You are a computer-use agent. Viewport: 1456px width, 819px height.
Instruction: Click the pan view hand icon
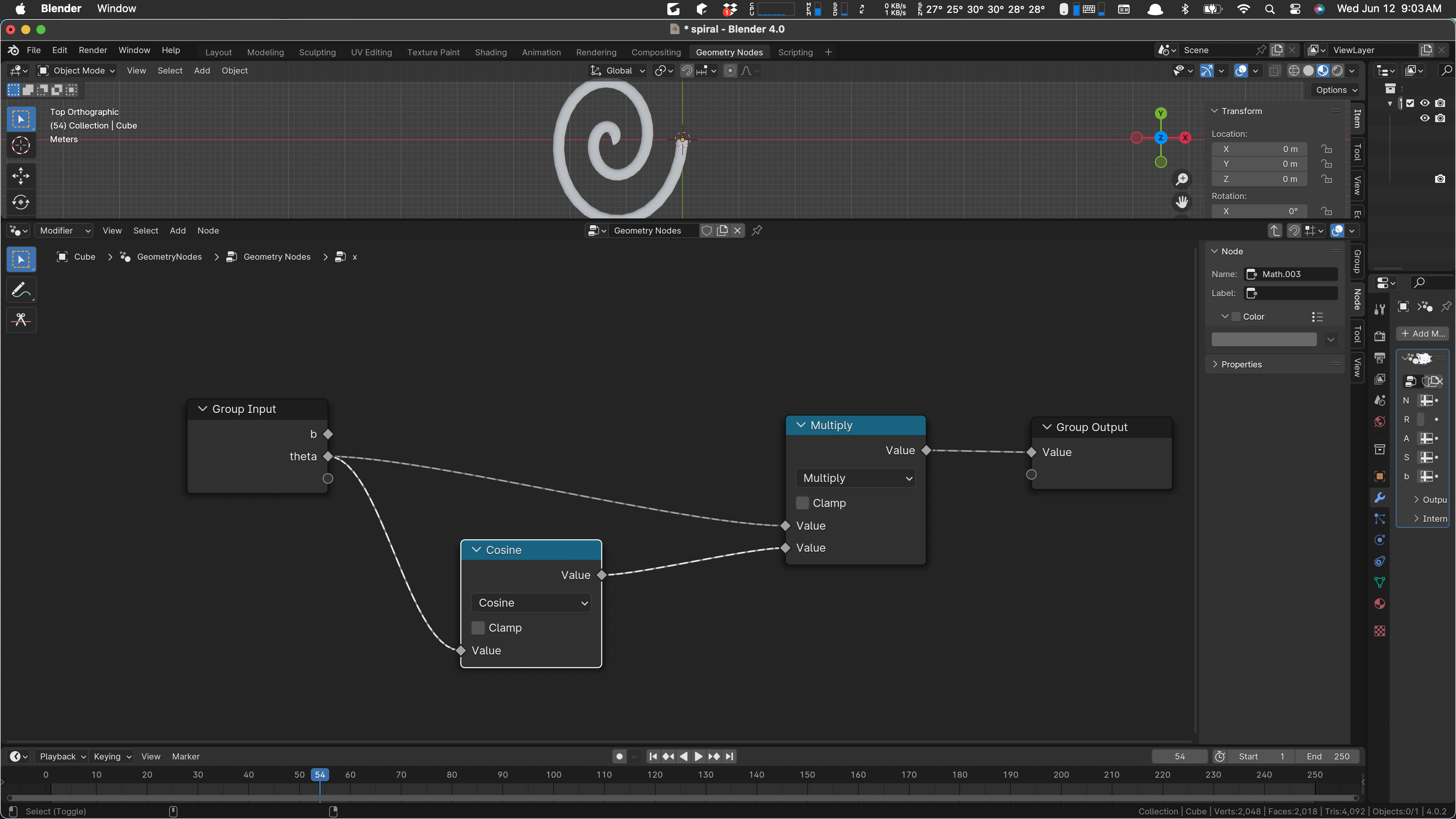point(1182,202)
